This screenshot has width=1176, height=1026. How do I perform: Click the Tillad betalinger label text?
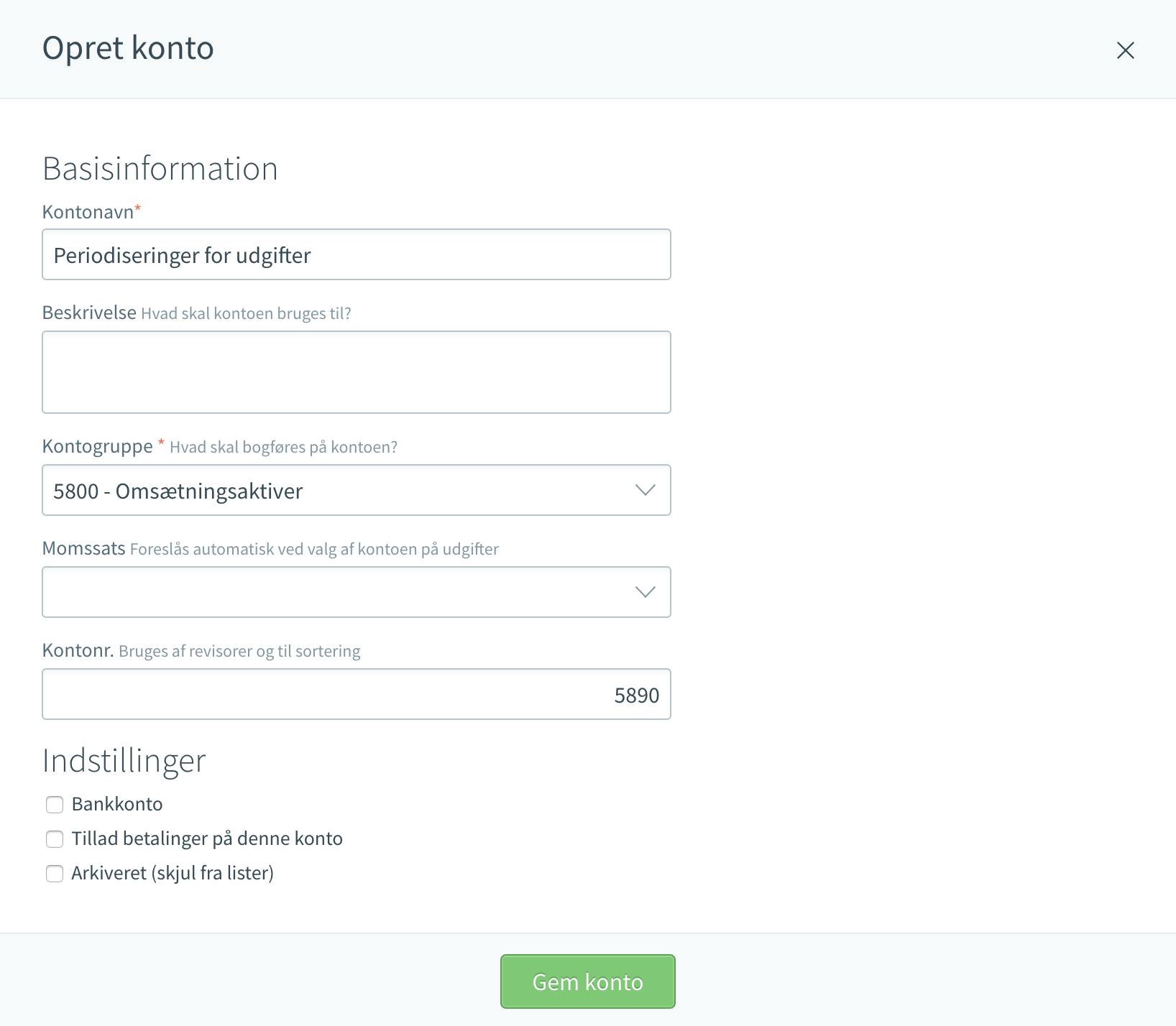207,838
